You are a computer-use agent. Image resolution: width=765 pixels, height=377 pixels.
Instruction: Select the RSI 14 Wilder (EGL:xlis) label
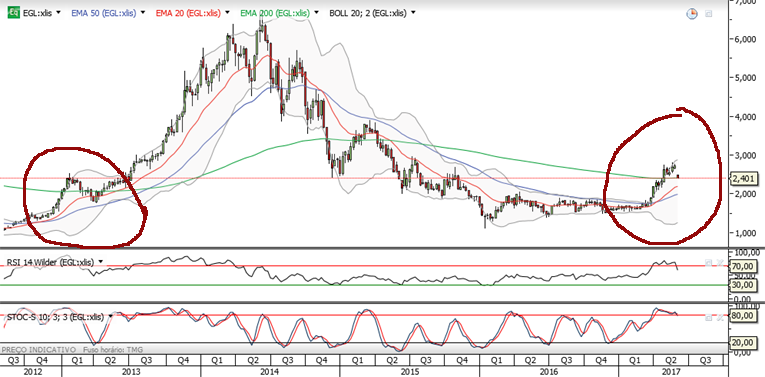pos(50,262)
